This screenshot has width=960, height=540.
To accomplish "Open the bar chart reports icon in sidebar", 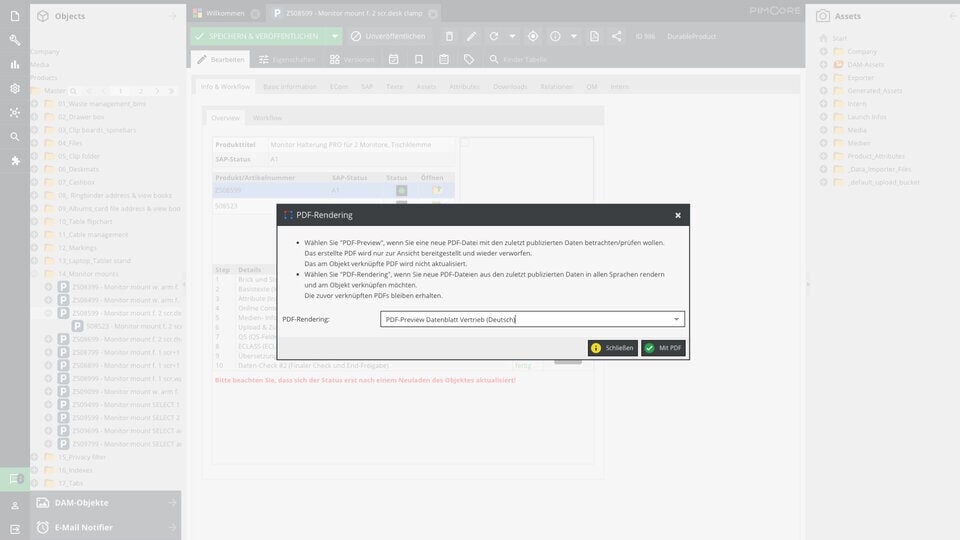I will coord(15,64).
